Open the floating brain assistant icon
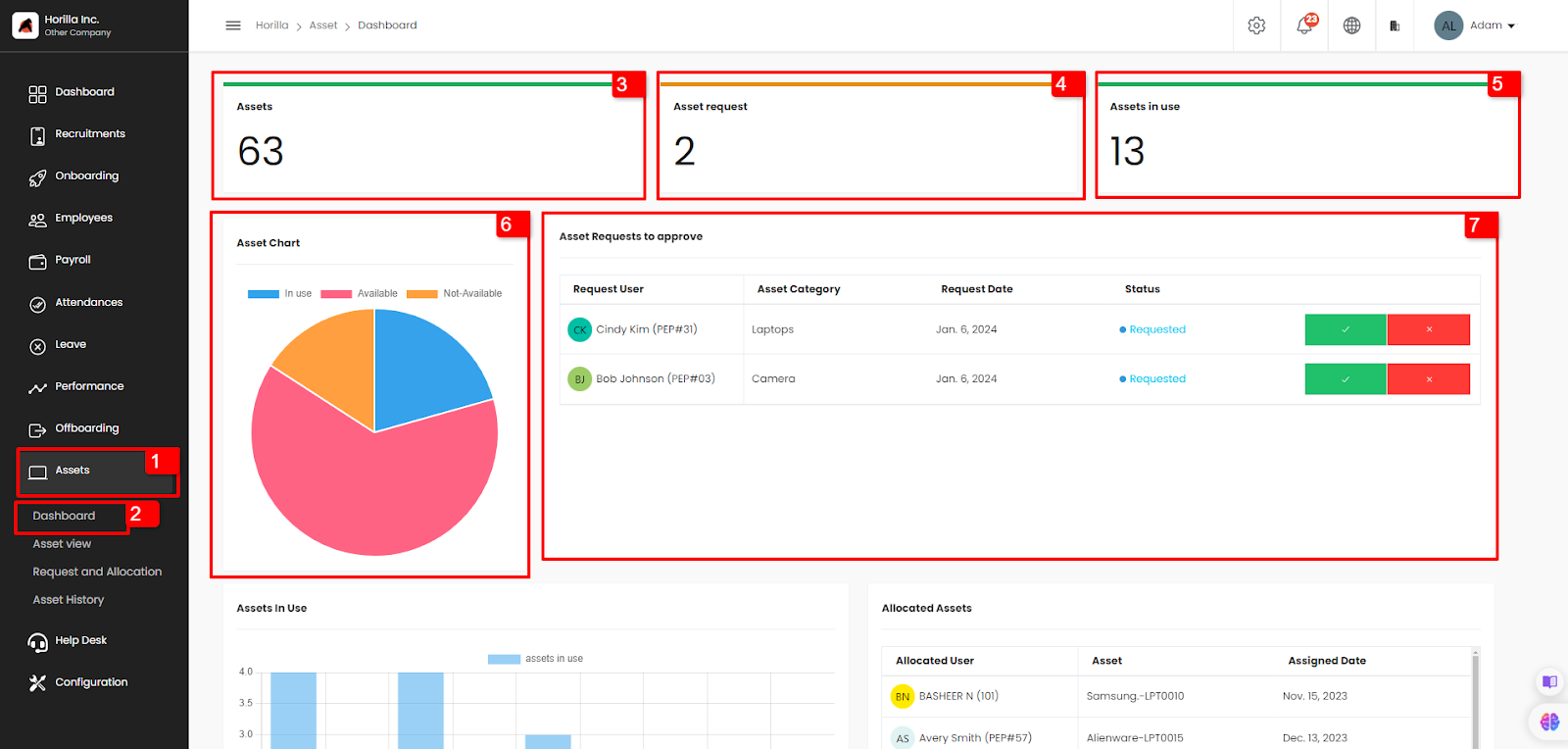 pyautogui.click(x=1549, y=723)
